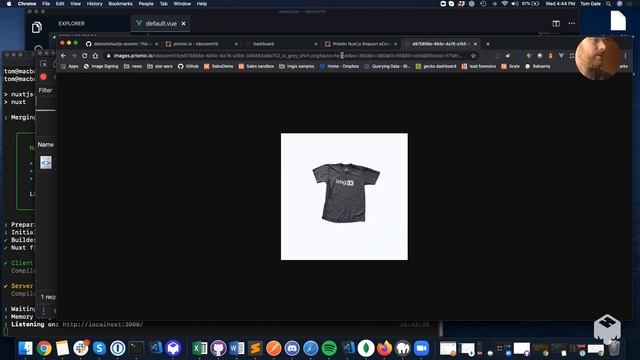Screen dimensions: 640x360
Task: Open the SalesDemo bookmark
Action: (x=218, y=66)
